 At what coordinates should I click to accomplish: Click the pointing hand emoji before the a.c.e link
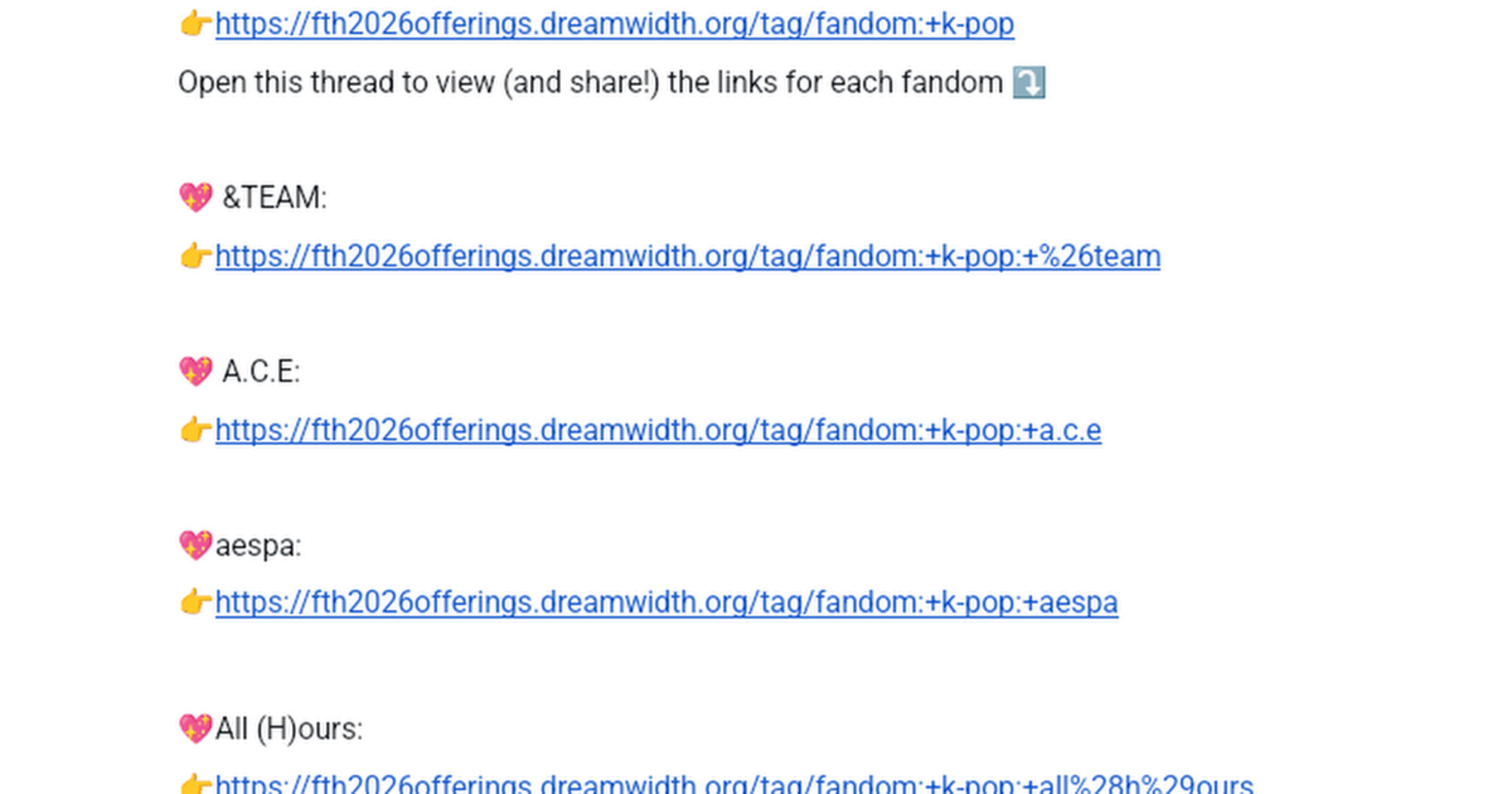196,430
